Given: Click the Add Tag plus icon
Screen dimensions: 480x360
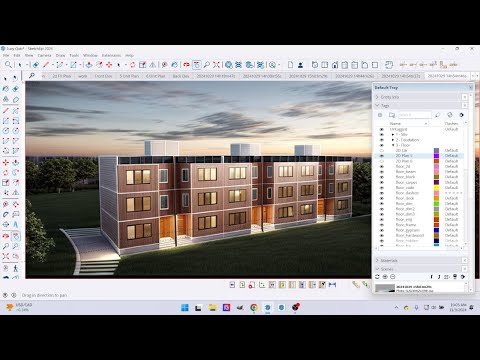Looking at the screenshot, I should (380, 115).
